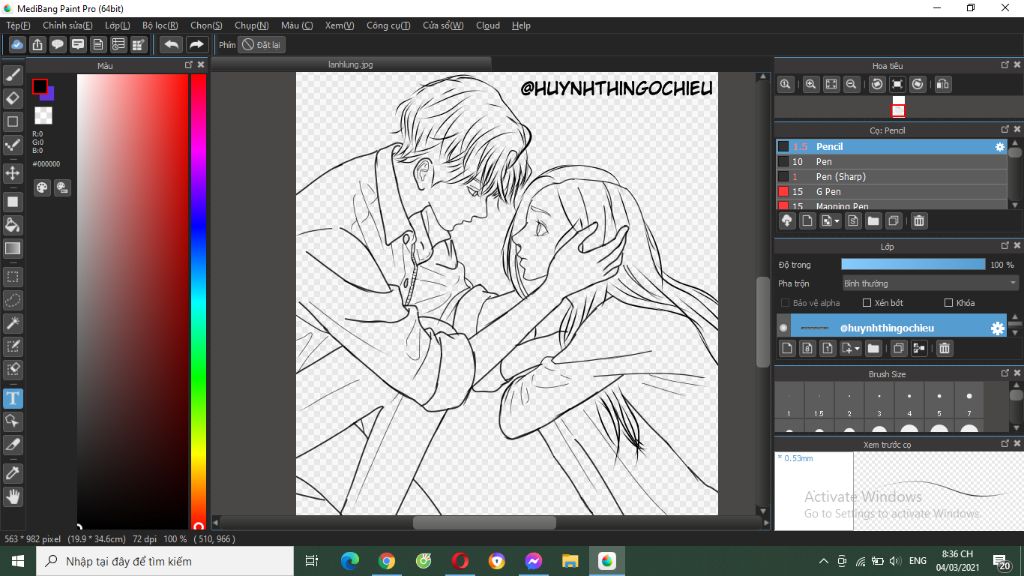Toggle the Xén bớt checkbox
The height and width of the screenshot is (576, 1024).
(867, 303)
